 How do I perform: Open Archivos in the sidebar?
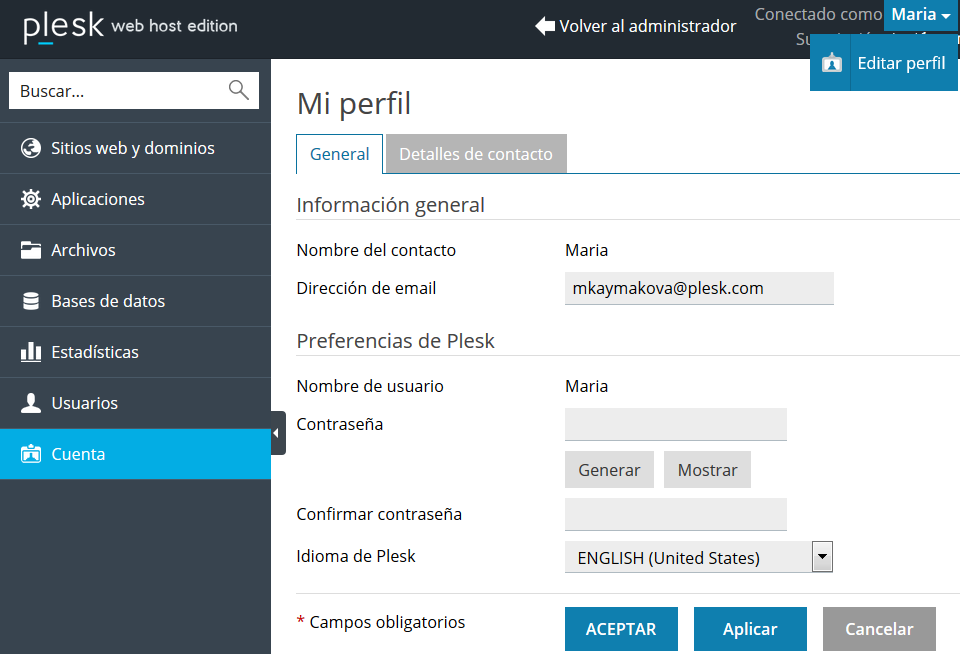click(x=135, y=250)
